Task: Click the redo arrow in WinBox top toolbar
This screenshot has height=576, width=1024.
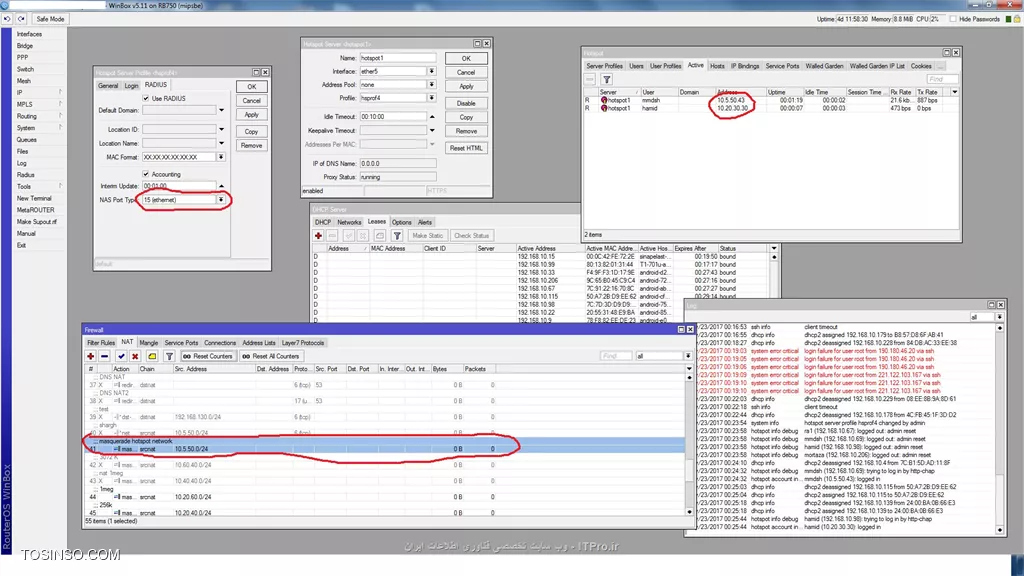Action: coord(22,19)
